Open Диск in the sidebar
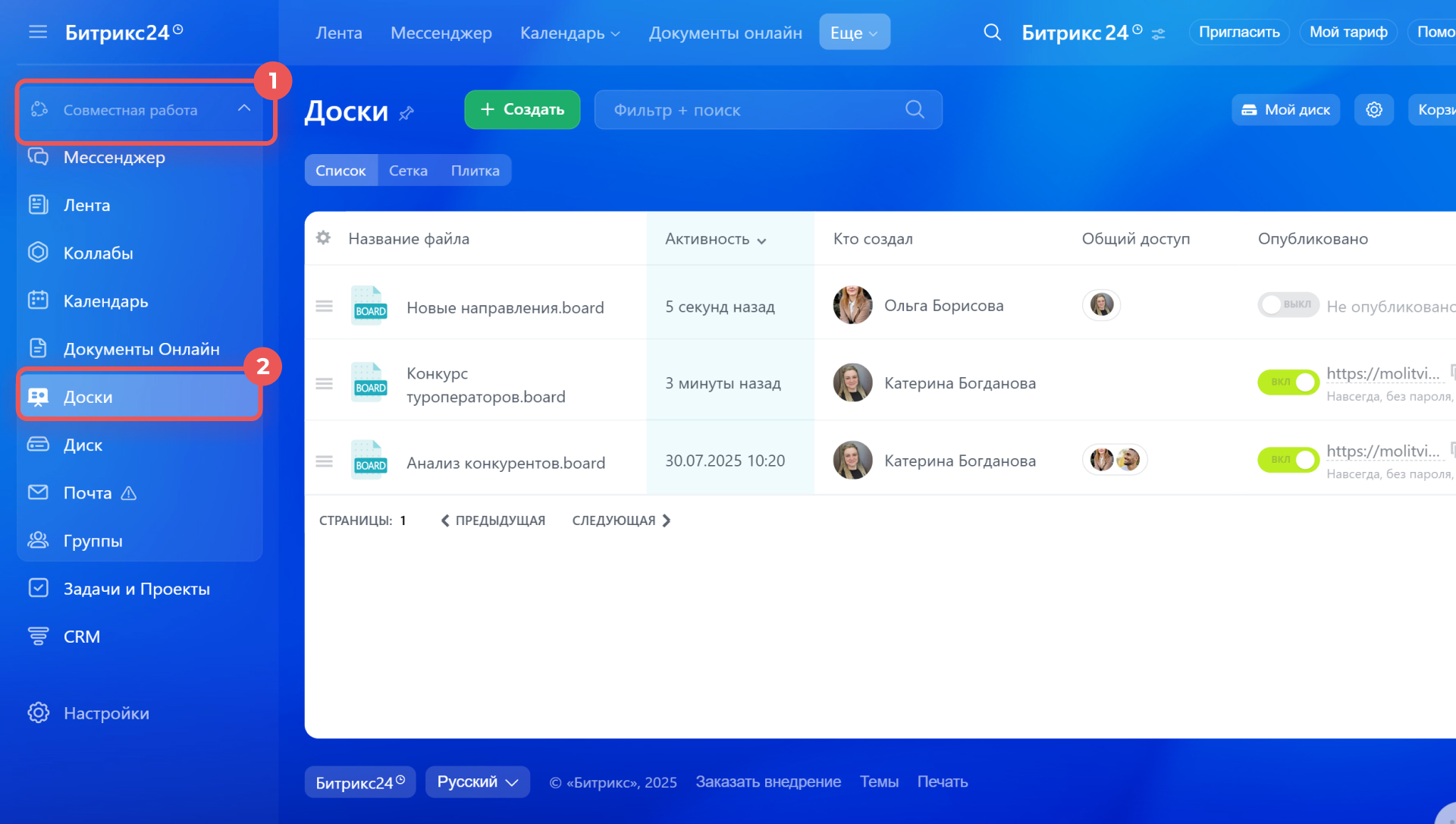 click(x=83, y=445)
